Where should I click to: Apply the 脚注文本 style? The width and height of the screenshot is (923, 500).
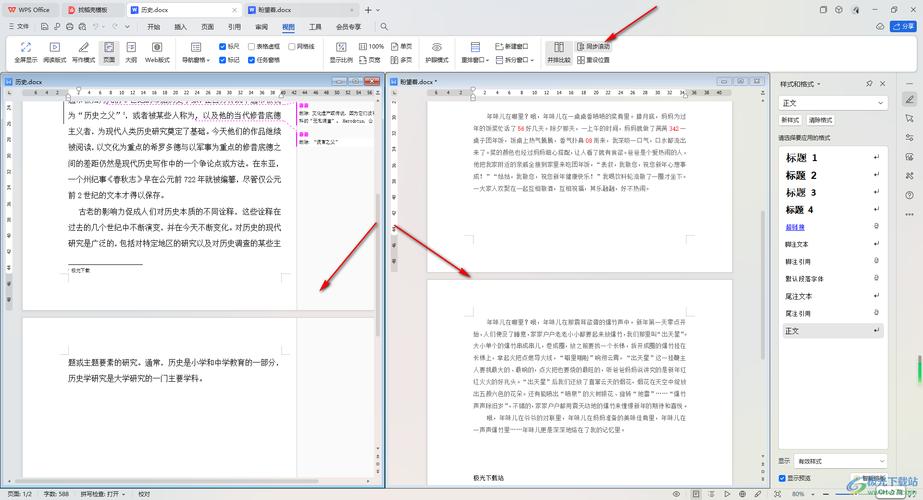pyautogui.click(x=832, y=244)
